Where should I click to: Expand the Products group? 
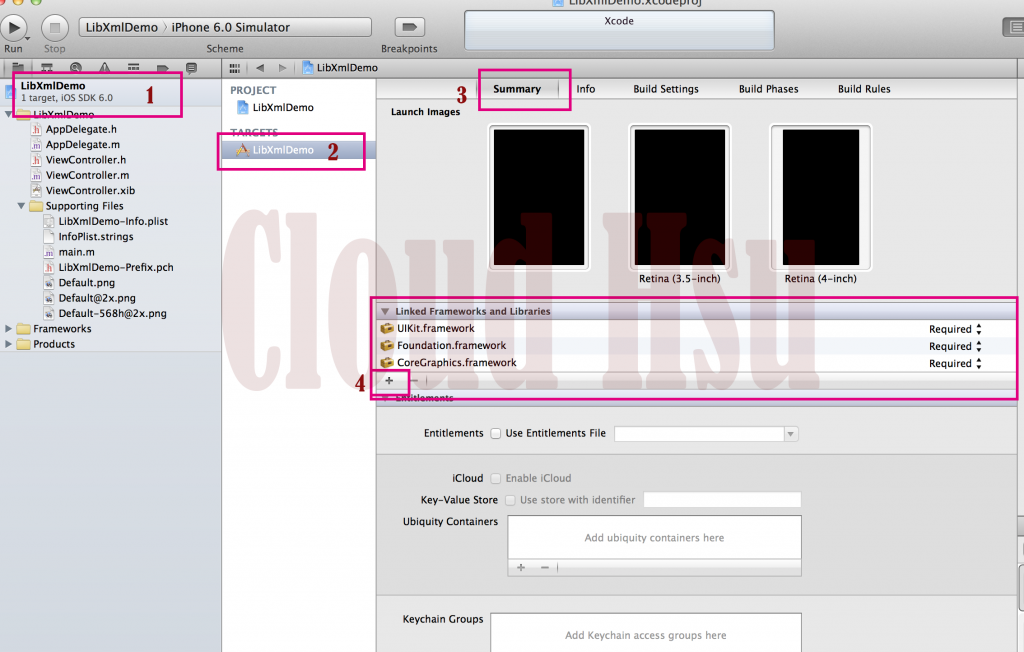coord(8,344)
